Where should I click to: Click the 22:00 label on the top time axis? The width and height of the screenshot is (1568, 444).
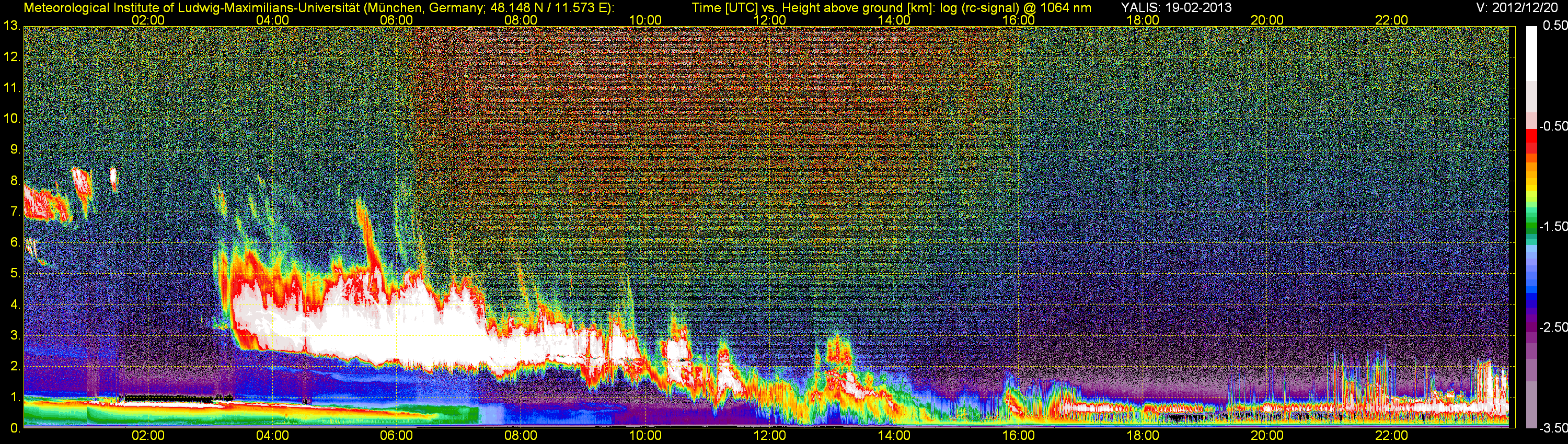(1391, 20)
